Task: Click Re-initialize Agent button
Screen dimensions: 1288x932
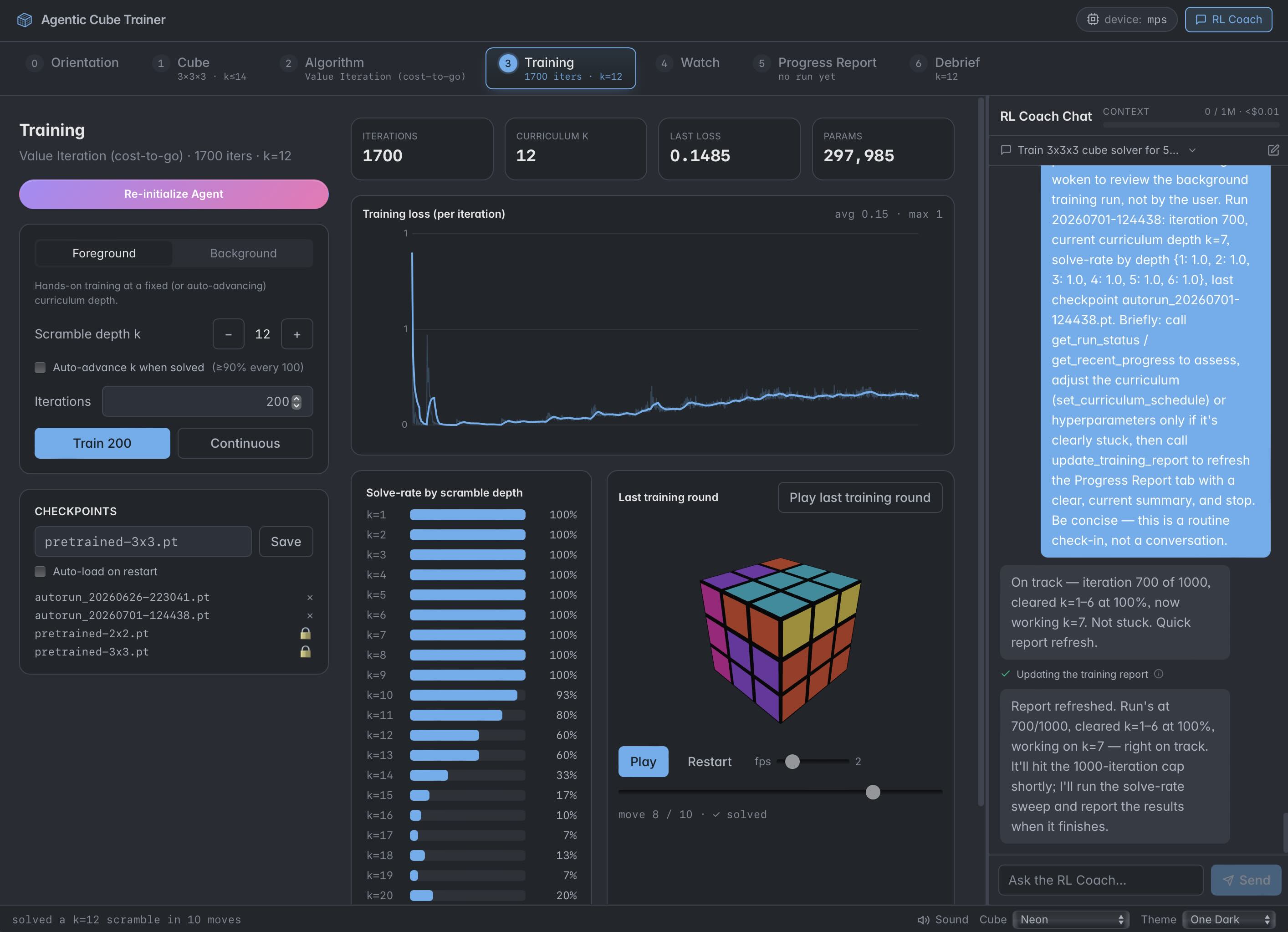Action: point(174,194)
